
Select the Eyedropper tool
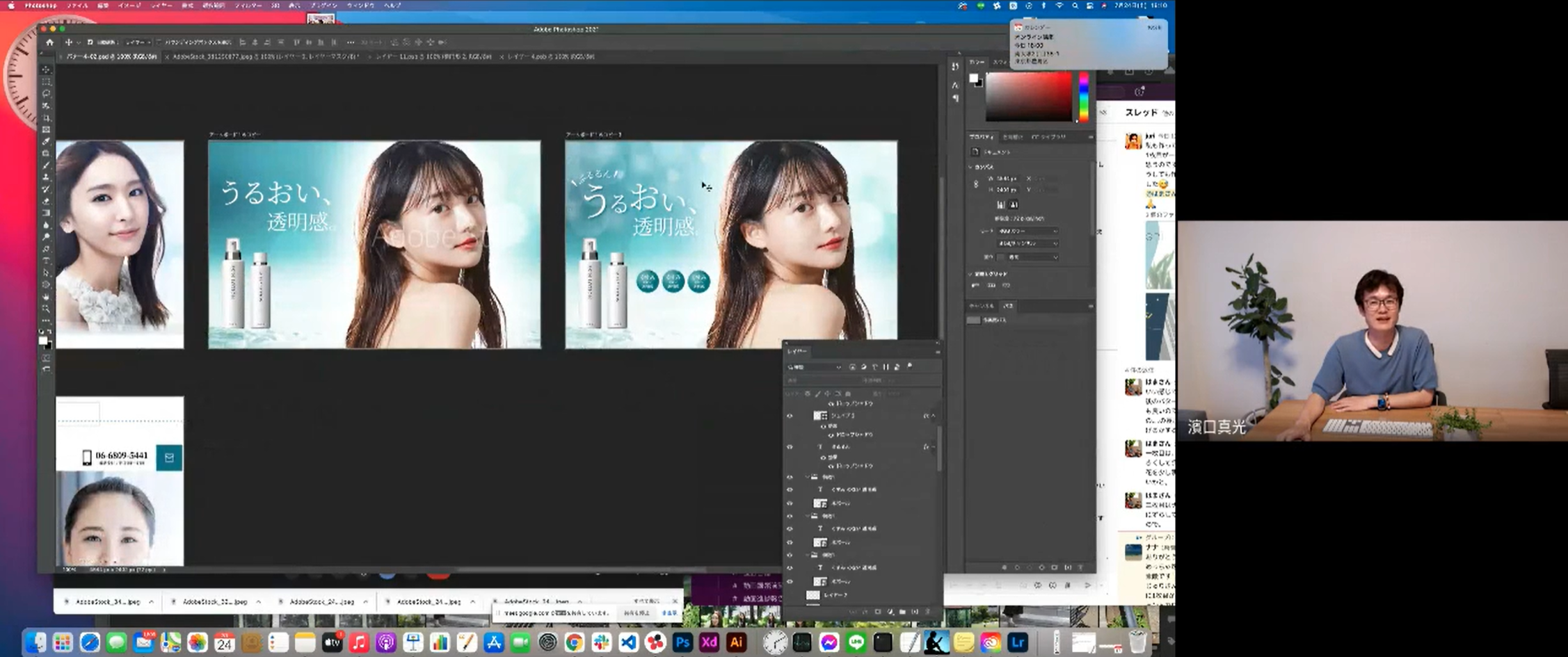[46, 141]
